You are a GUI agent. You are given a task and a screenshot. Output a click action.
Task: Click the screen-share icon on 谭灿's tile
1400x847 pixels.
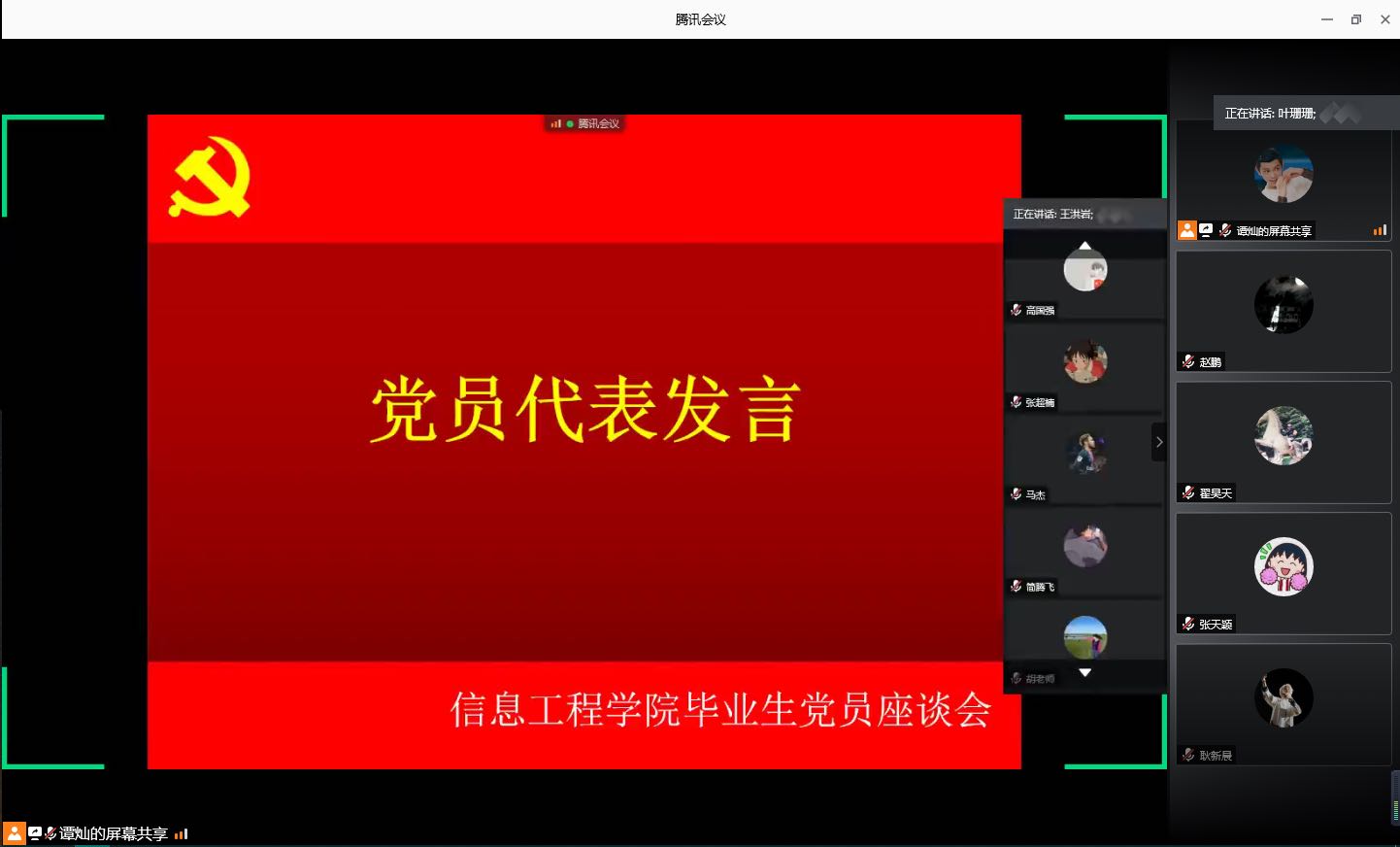1206,230
